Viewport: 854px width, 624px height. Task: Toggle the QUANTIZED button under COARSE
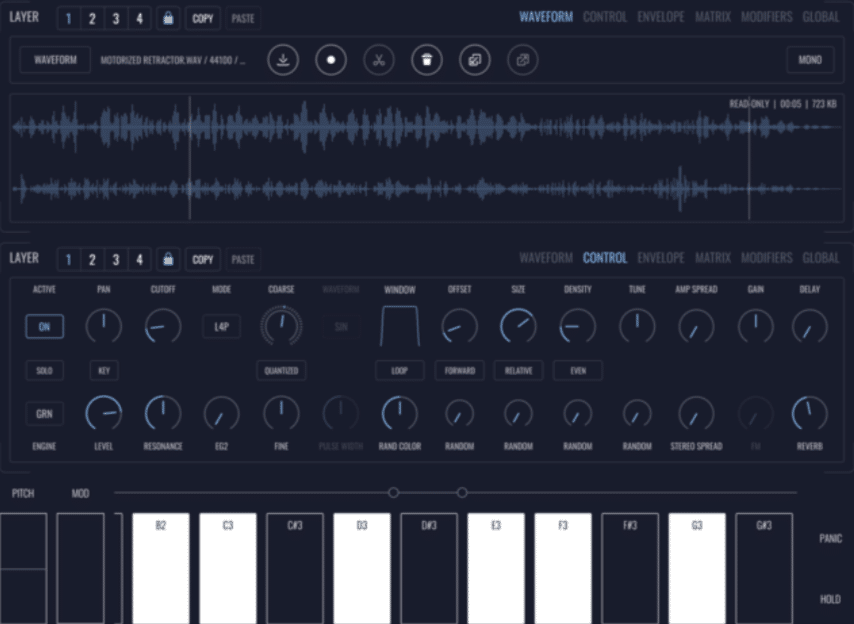click(x=281, y=370)
